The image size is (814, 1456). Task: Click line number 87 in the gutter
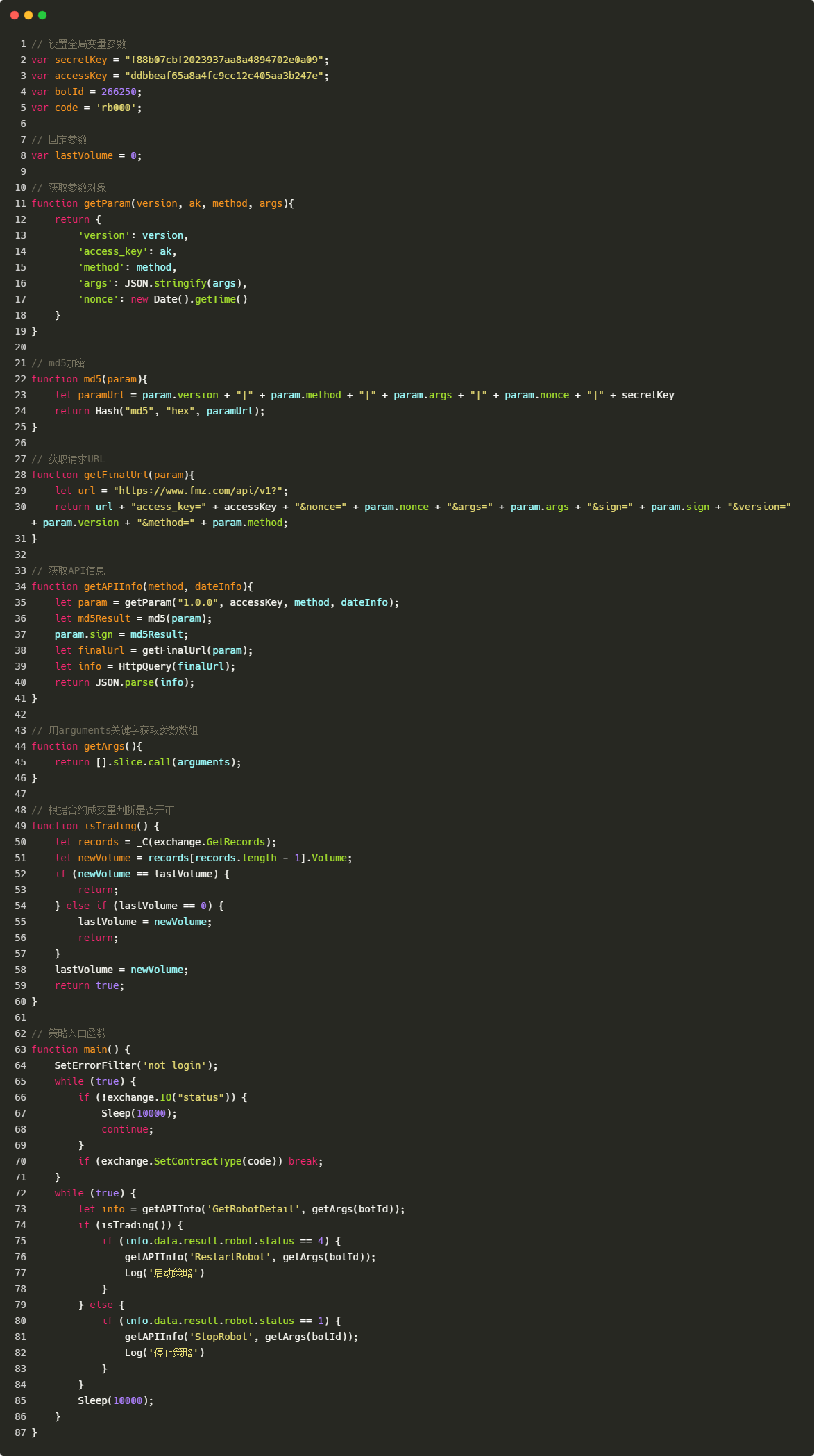coord(20,1432)
